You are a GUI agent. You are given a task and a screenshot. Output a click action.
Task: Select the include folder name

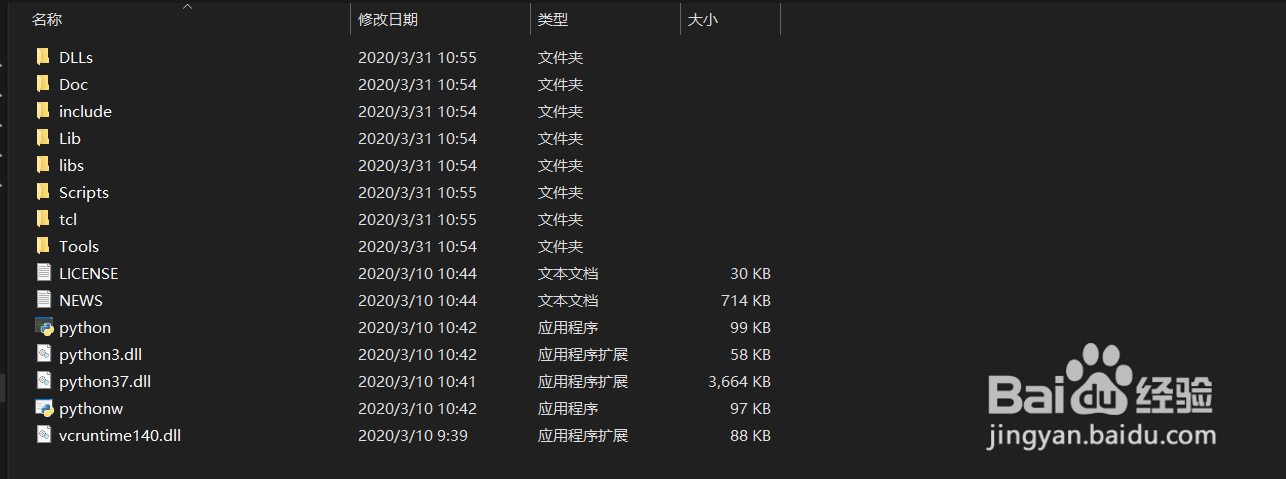point(85,111)
